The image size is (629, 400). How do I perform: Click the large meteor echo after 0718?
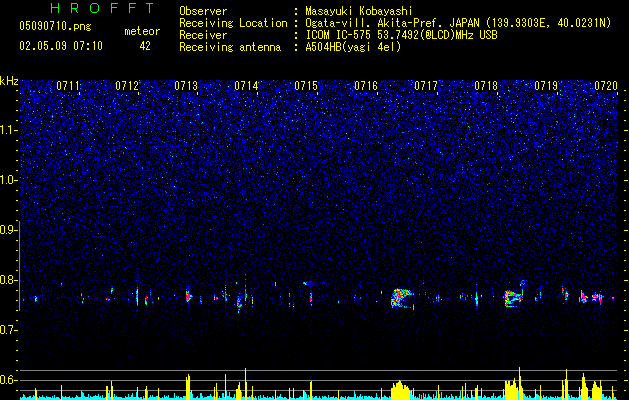(x=514, y=298)
